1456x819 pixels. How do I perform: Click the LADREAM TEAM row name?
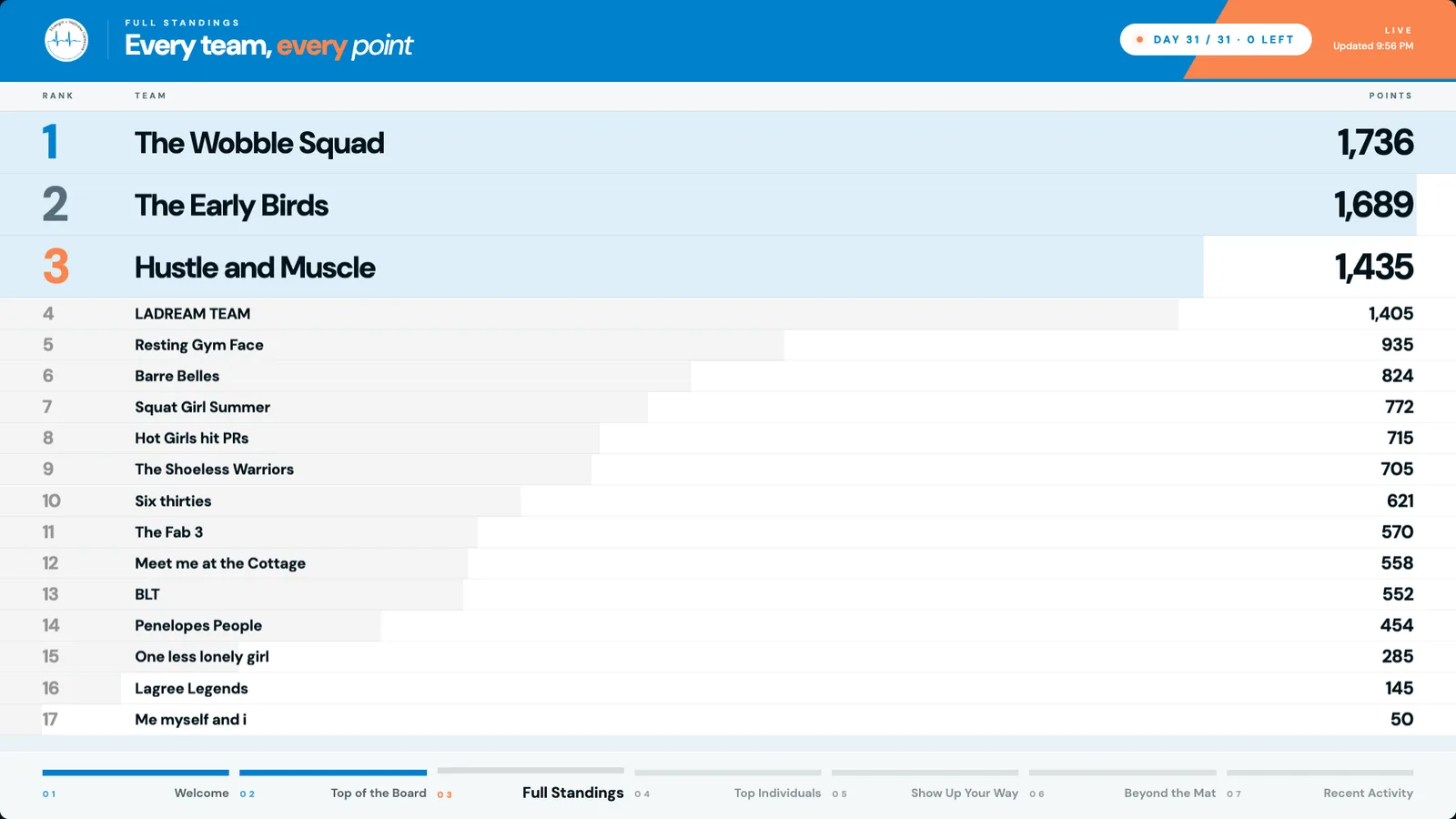pos(193,314)
